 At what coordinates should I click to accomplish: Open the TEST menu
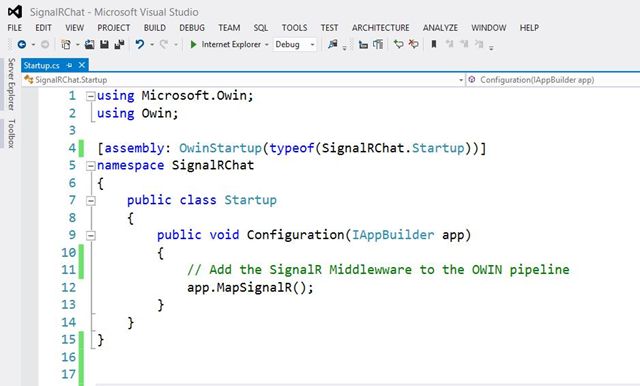tap(329, 28)
